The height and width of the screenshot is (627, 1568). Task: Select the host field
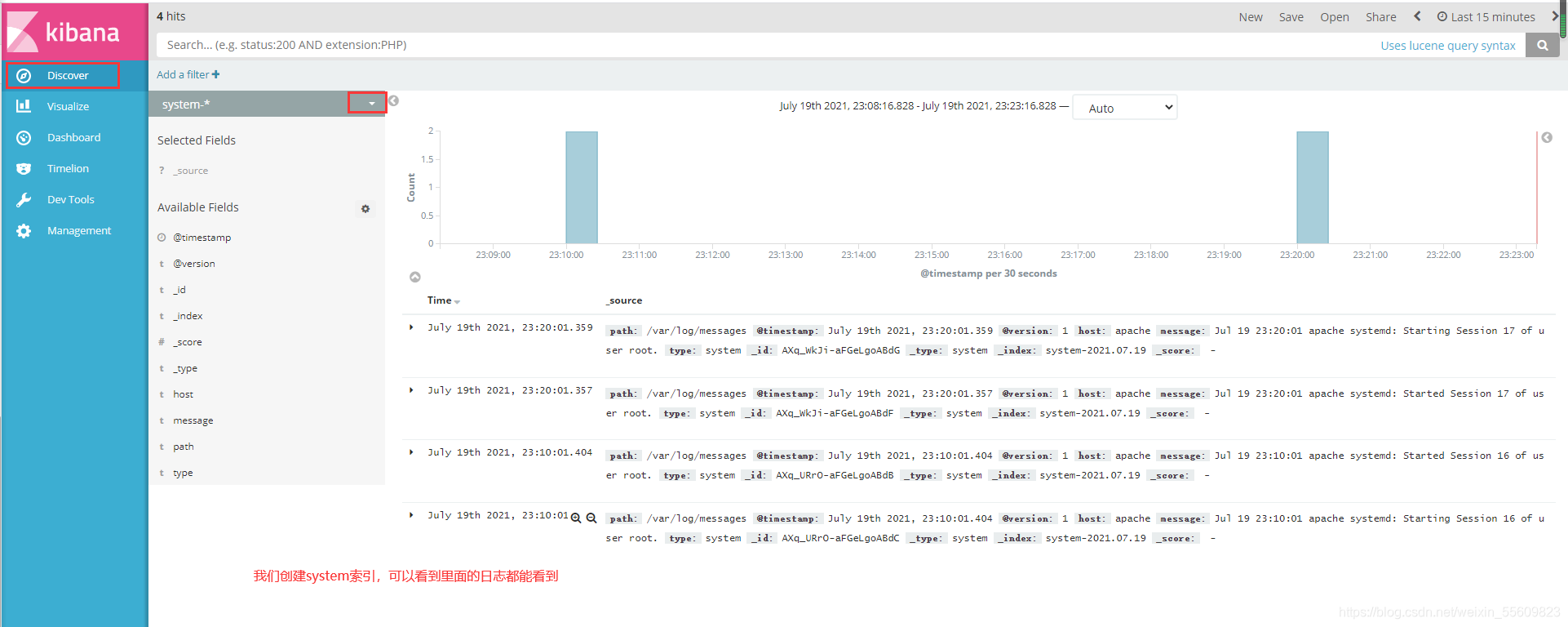[x=184, y=394]
